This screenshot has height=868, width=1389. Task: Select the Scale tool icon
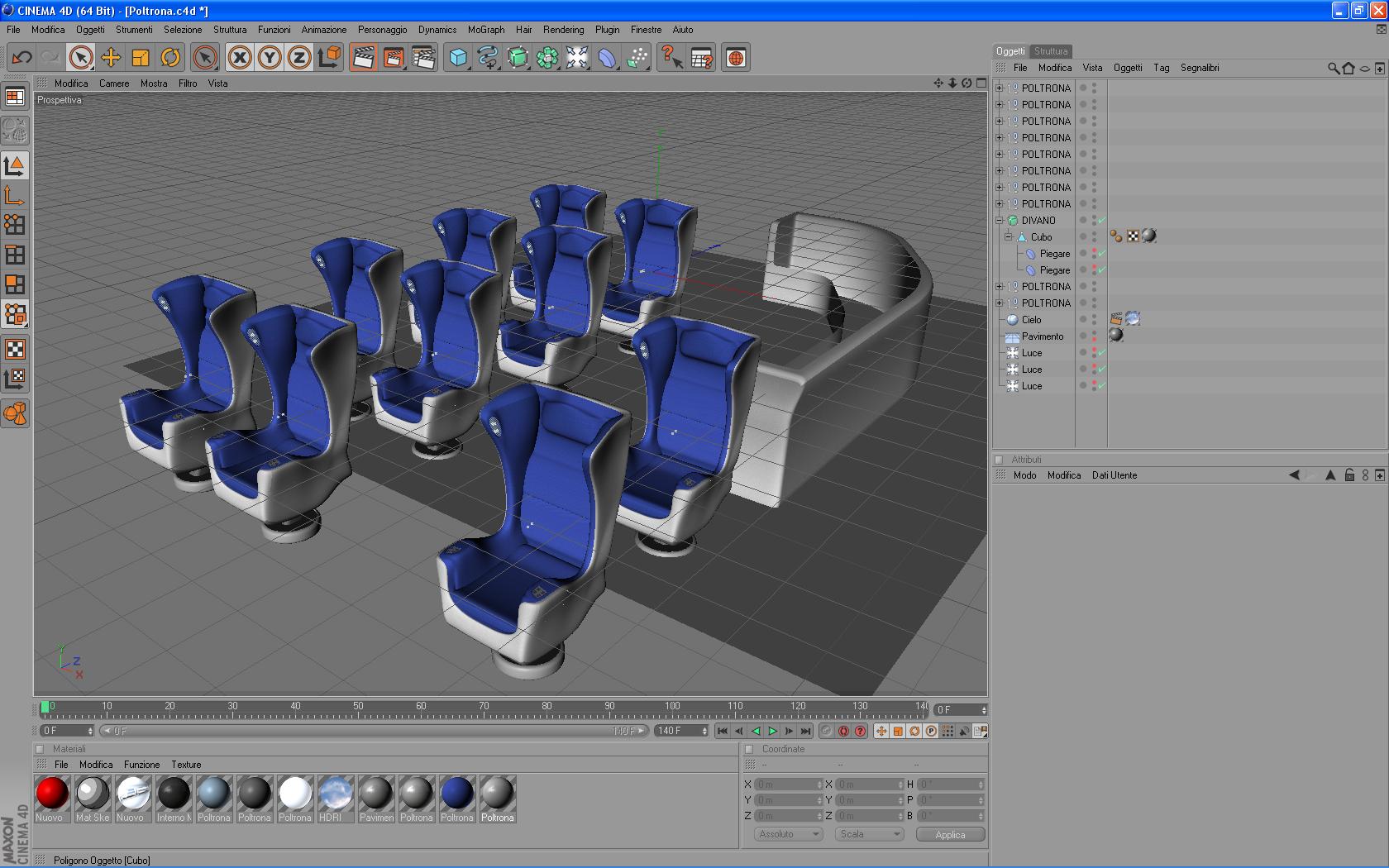pyautogui.click(x=141, y=58)
